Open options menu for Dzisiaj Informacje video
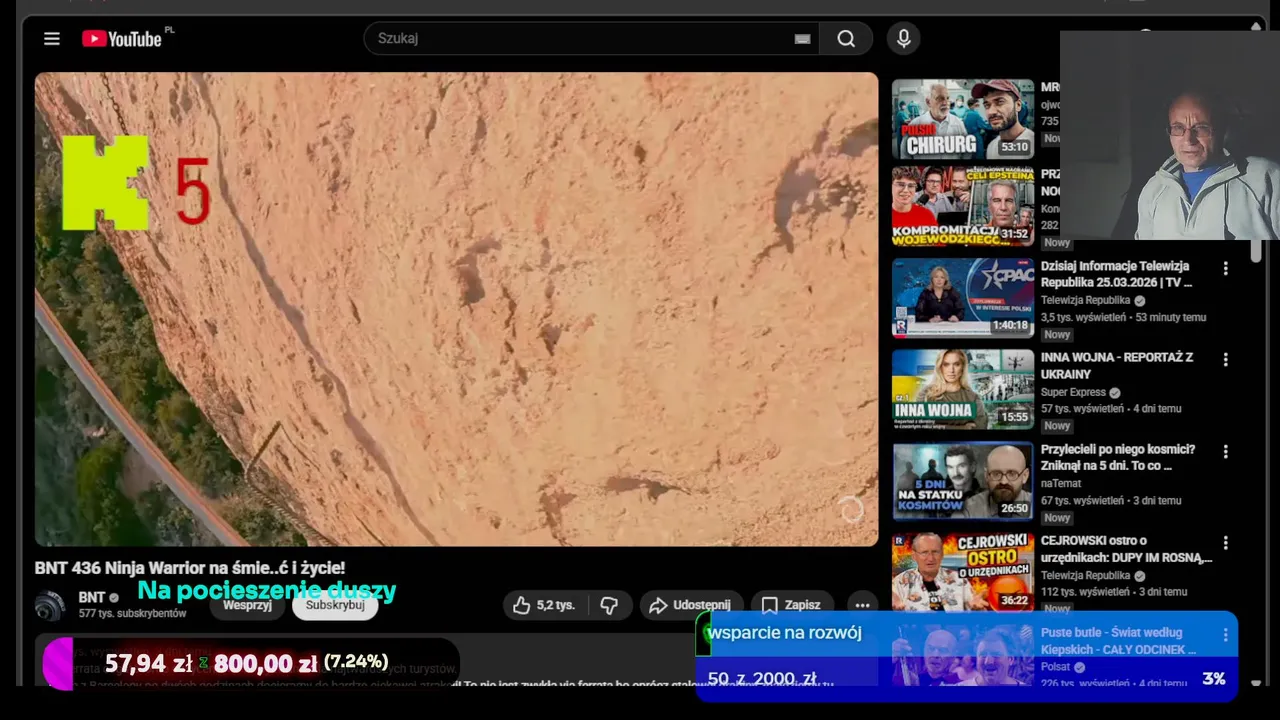Viewport: 1280px width, 720px height. [1225, 268]
